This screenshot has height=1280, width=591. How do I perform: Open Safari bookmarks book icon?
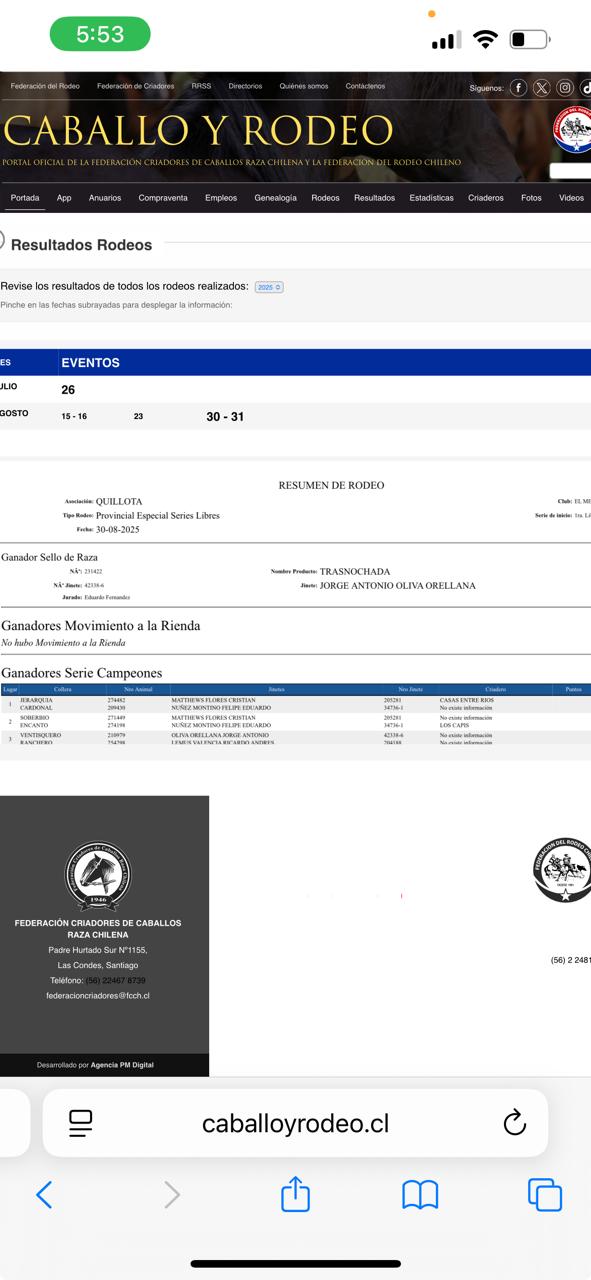tap(420, 1194)
